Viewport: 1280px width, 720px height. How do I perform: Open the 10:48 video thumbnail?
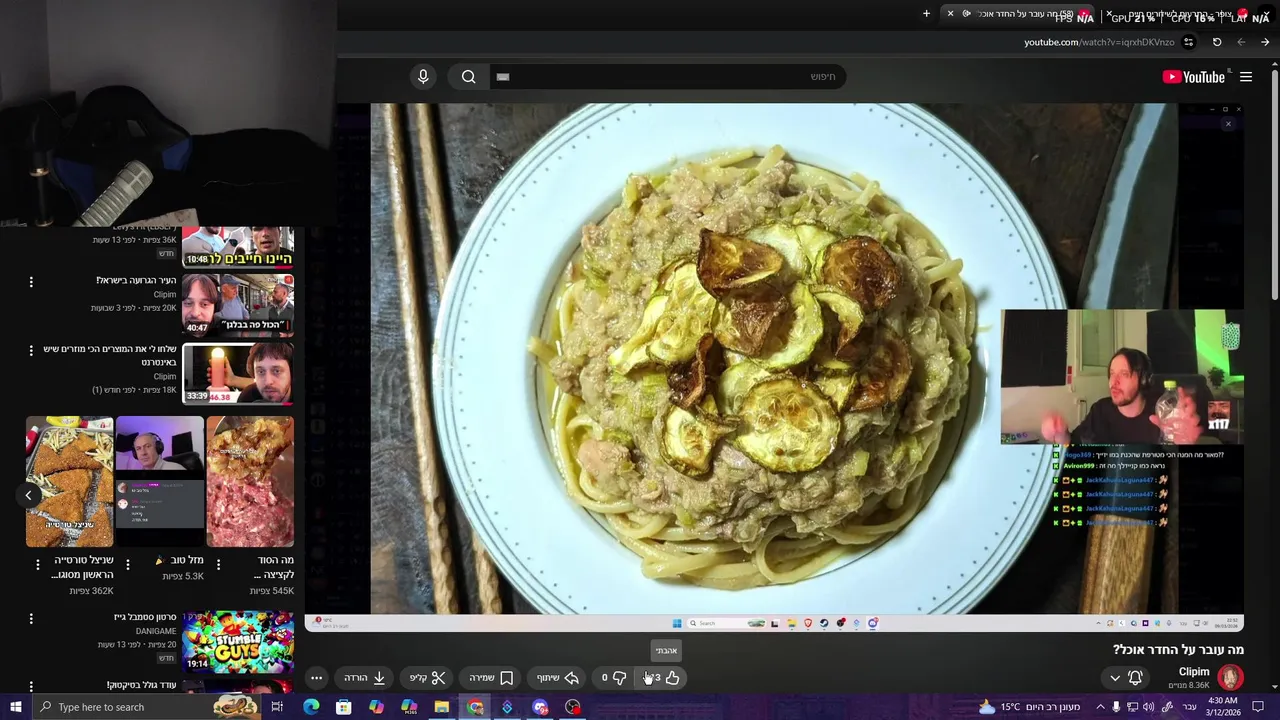click(238, 247)
